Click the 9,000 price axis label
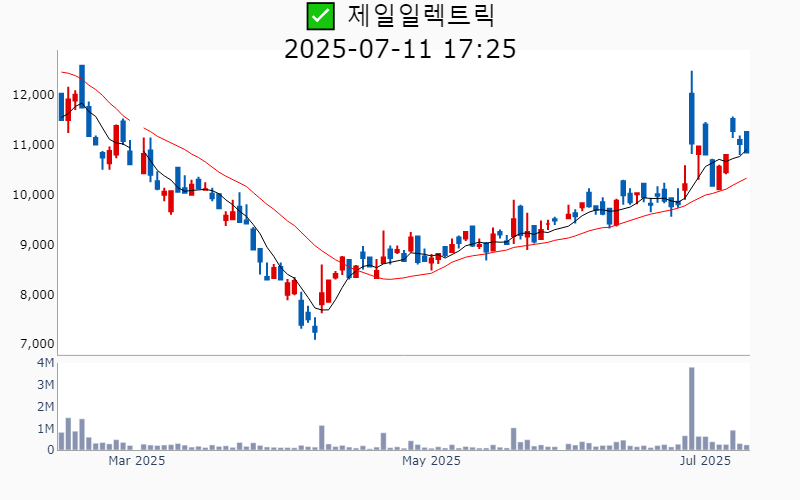 click(x=37, y=245)
